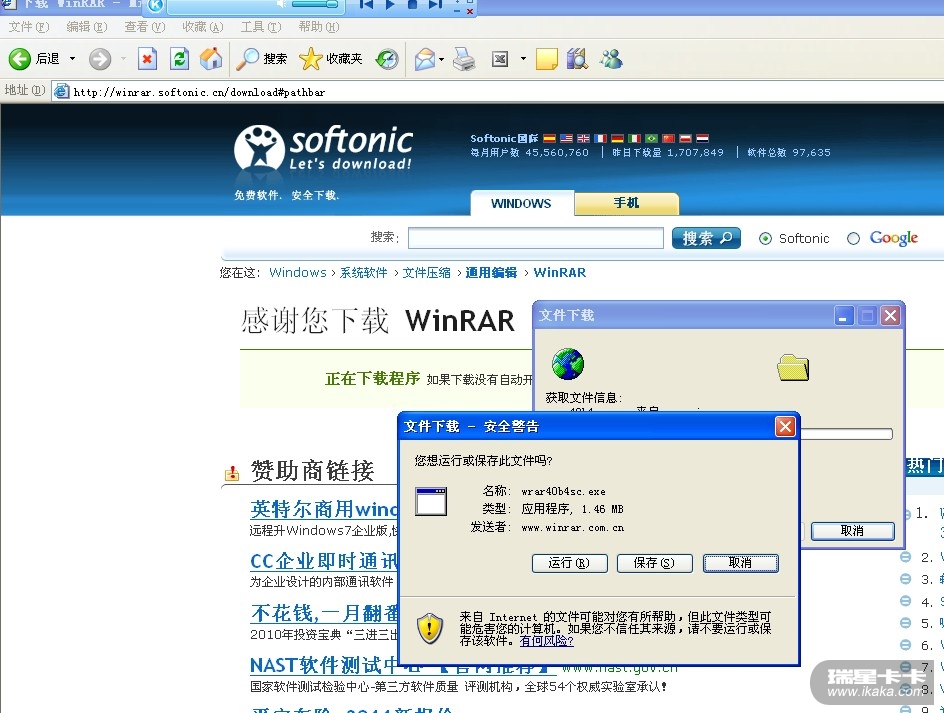Open the 有何风险? link
Image resolution: width=944 pixels, height=713 pixels.
(547, 641)
